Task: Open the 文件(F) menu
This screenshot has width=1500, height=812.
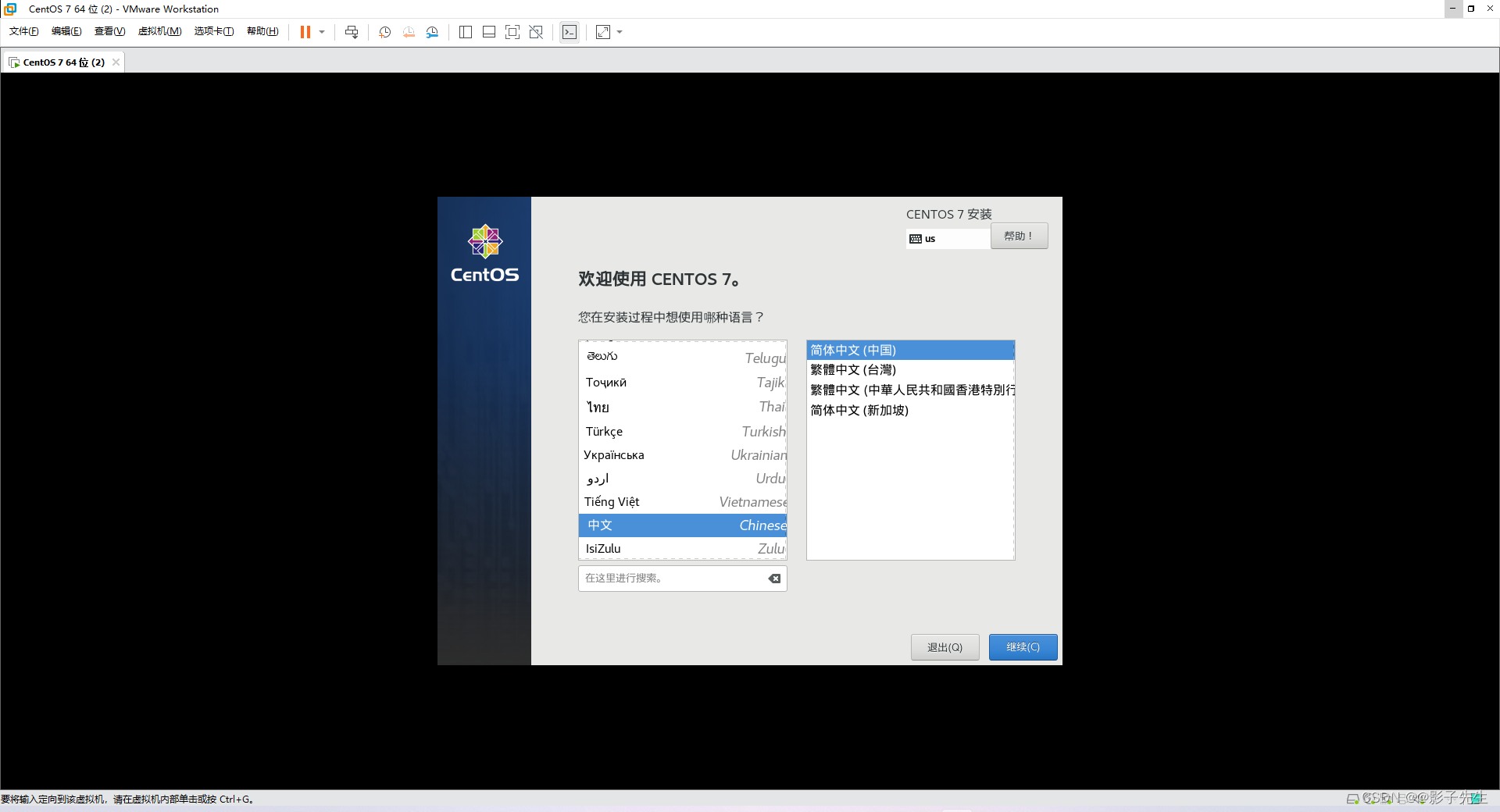Action: [x=23, y=31]
